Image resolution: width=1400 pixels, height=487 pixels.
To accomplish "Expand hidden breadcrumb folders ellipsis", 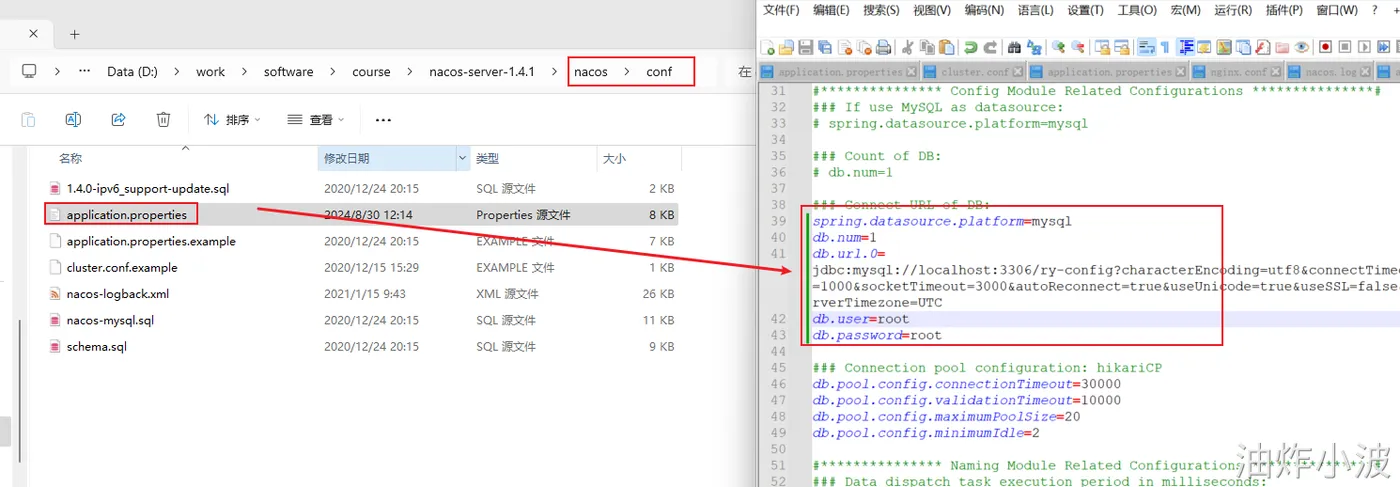I will [x=84, y=71].
